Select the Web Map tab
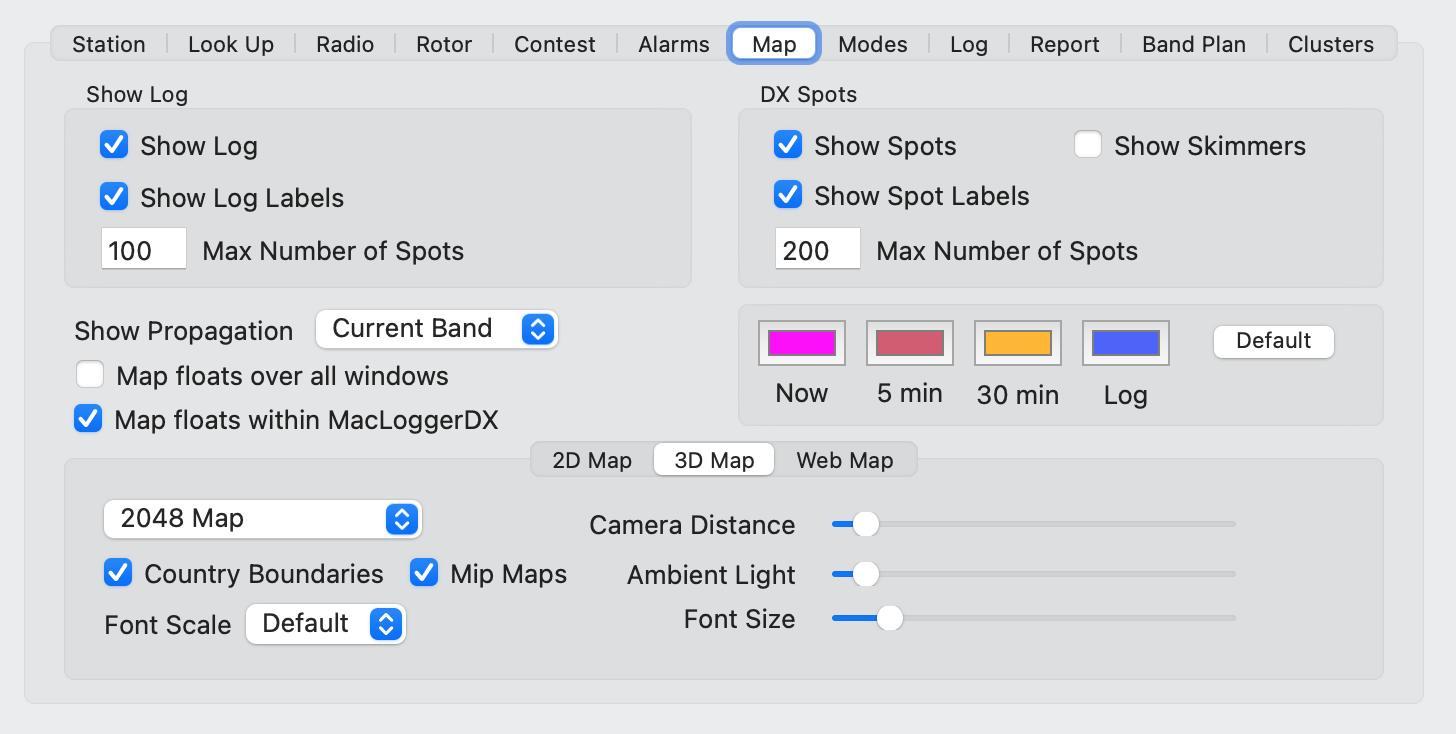The image size is (1456, 734). [844, 460]
